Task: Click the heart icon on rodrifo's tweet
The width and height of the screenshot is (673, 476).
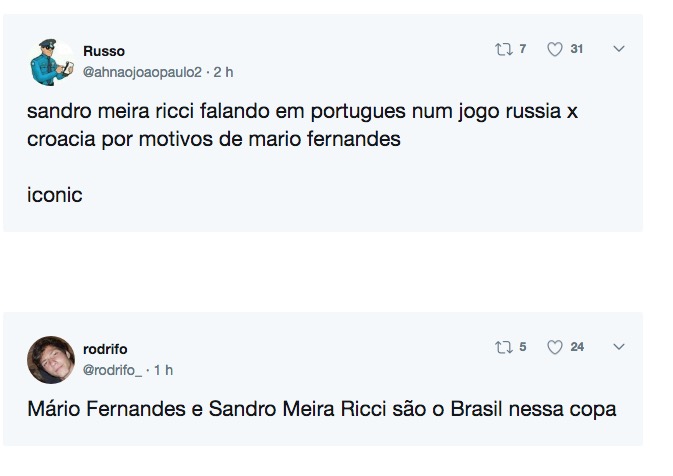Action: (555, 347)
